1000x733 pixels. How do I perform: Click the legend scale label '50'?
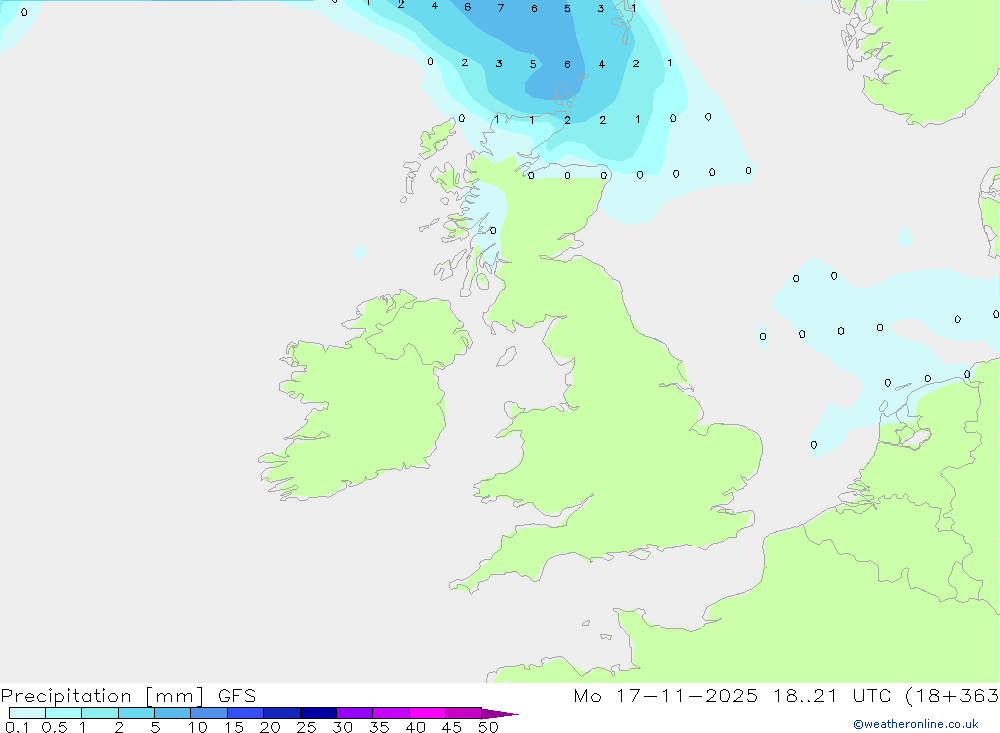(488, 727)
